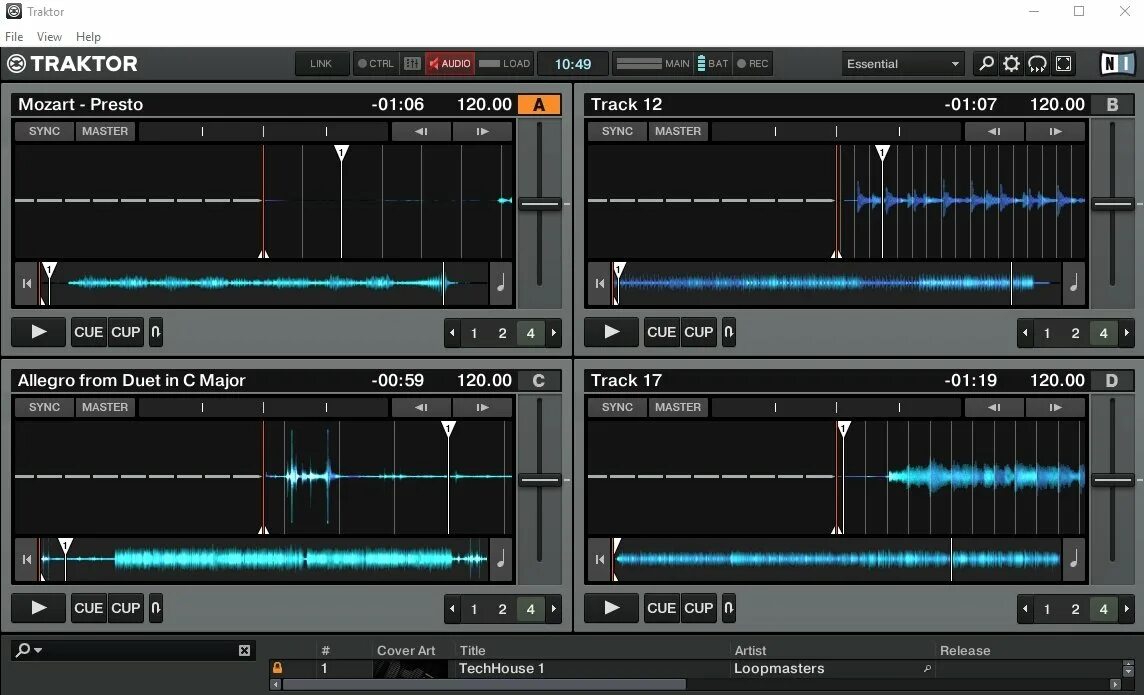
Task: Click Deck C beat note icon
Action: [501, 559]
